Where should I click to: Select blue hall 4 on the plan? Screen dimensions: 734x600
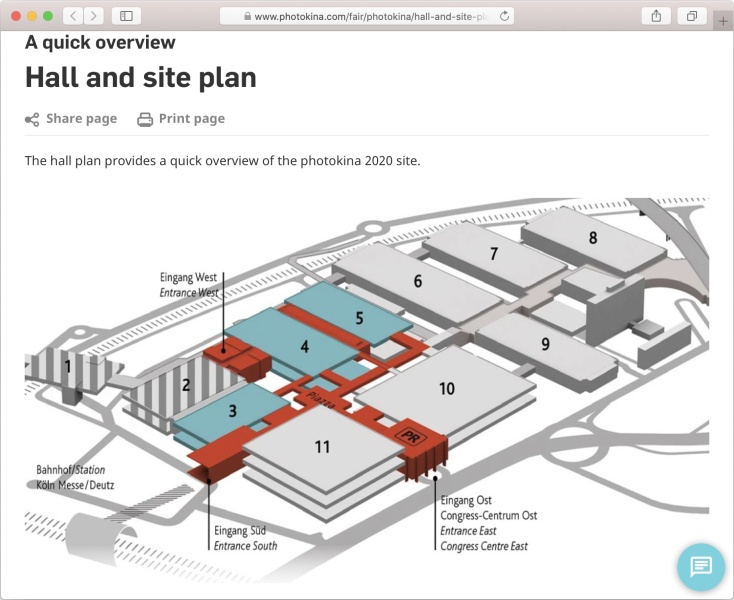304,347
